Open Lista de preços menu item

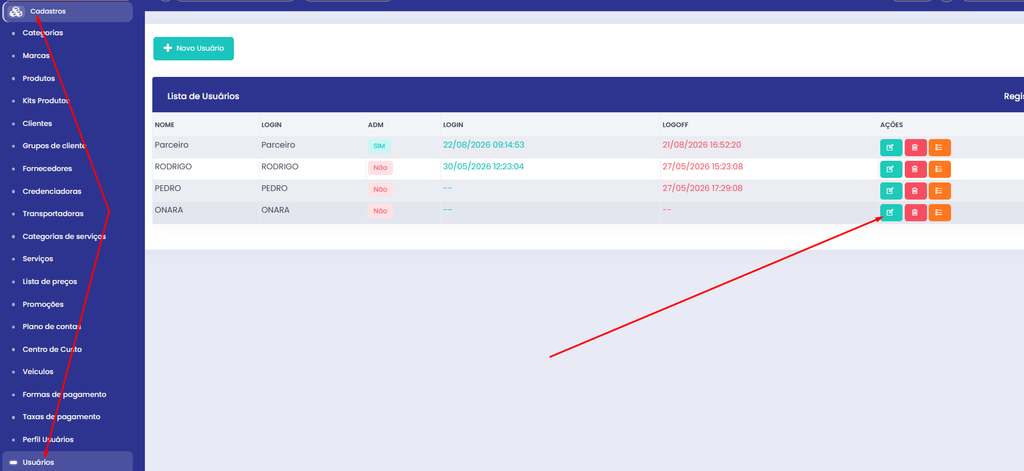pyautogui.click(x=50, y=282)
